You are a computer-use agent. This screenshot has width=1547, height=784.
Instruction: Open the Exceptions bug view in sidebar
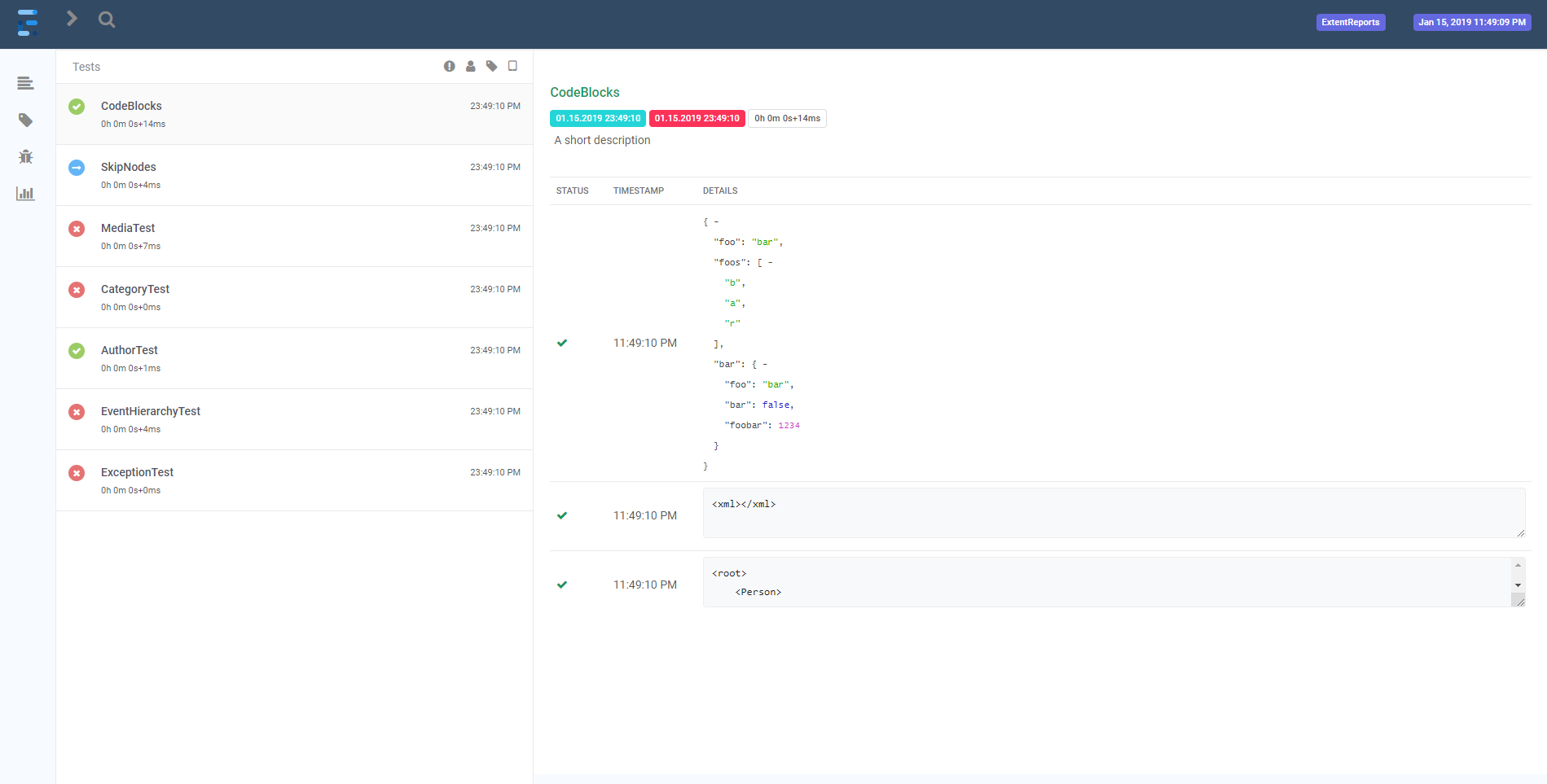25,157
